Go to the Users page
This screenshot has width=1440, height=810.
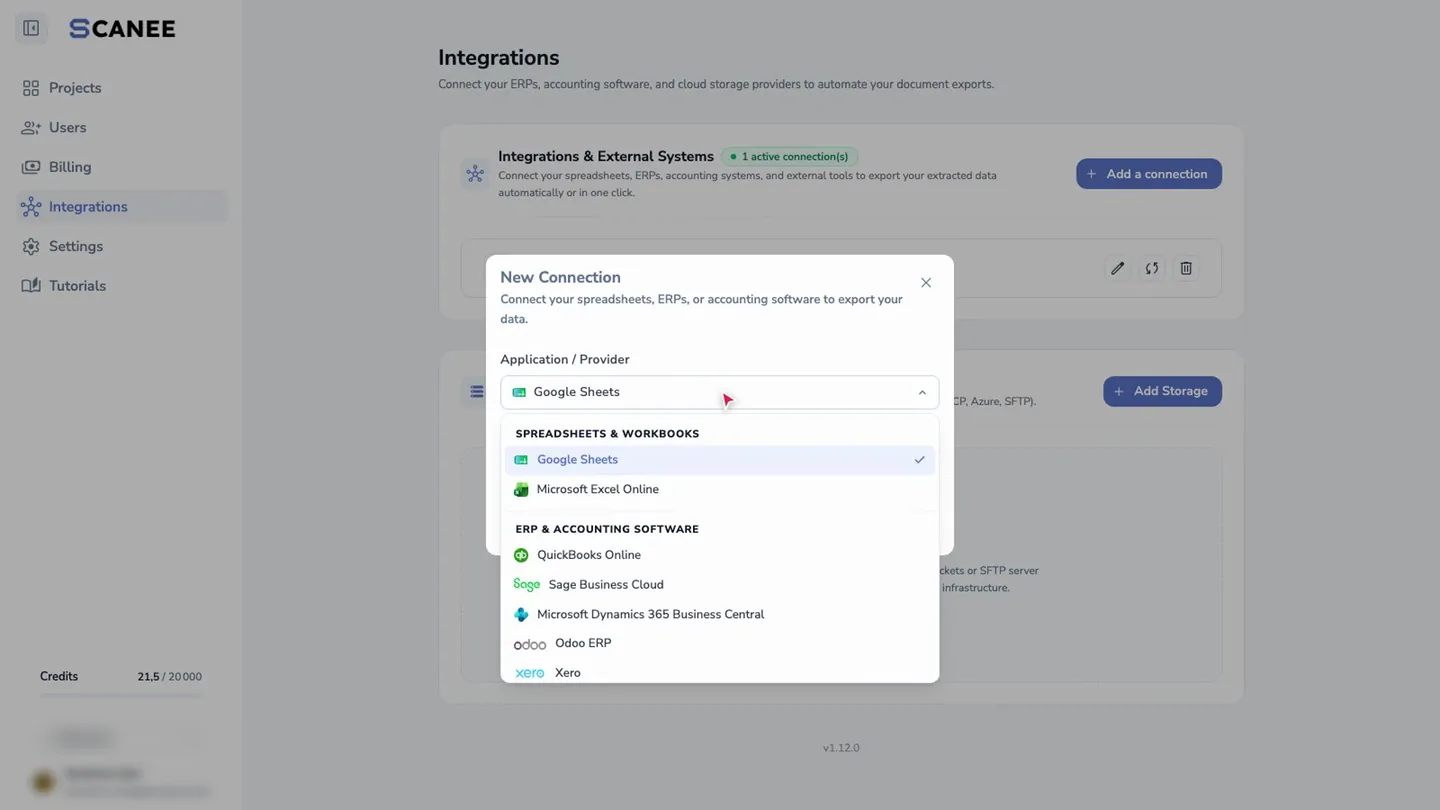[122, 128]
